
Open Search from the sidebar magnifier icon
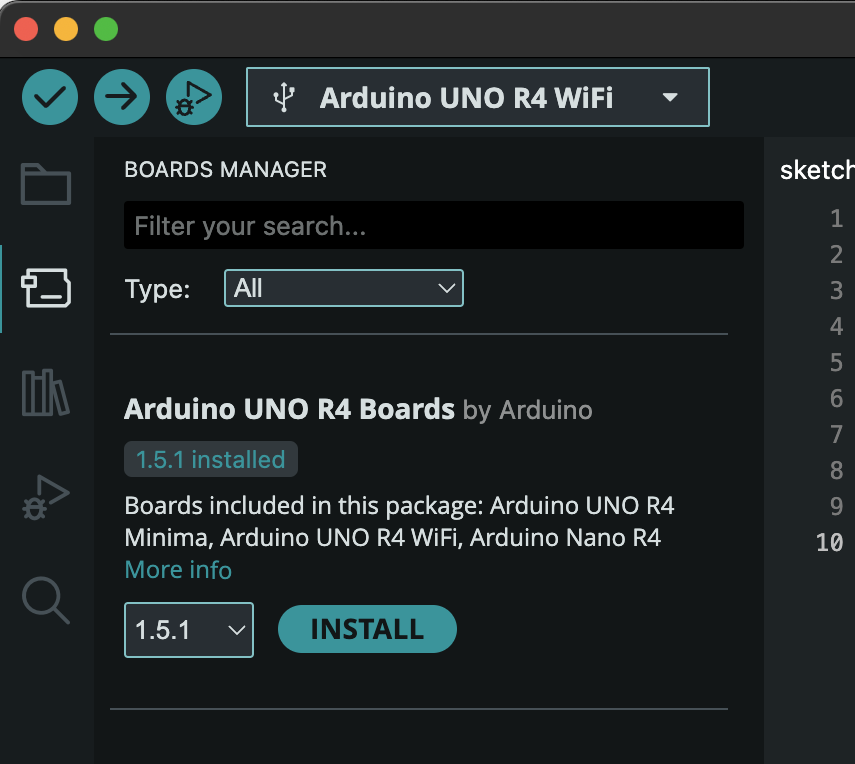(x=44, y=600)
